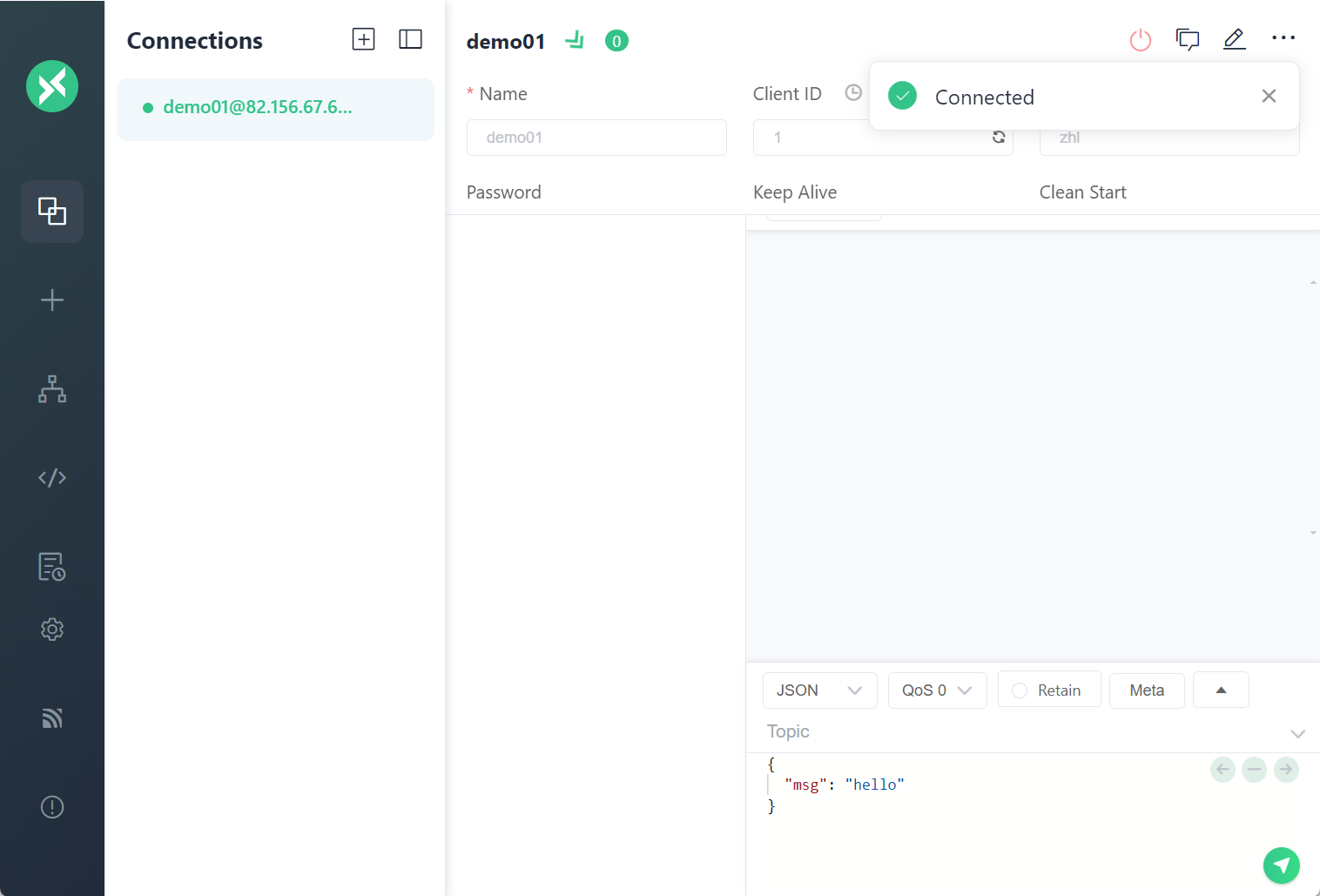Screen dimensions: 1320x896
Task: Collapse the connection details double-chevron
Action: (x=575, y=40)
